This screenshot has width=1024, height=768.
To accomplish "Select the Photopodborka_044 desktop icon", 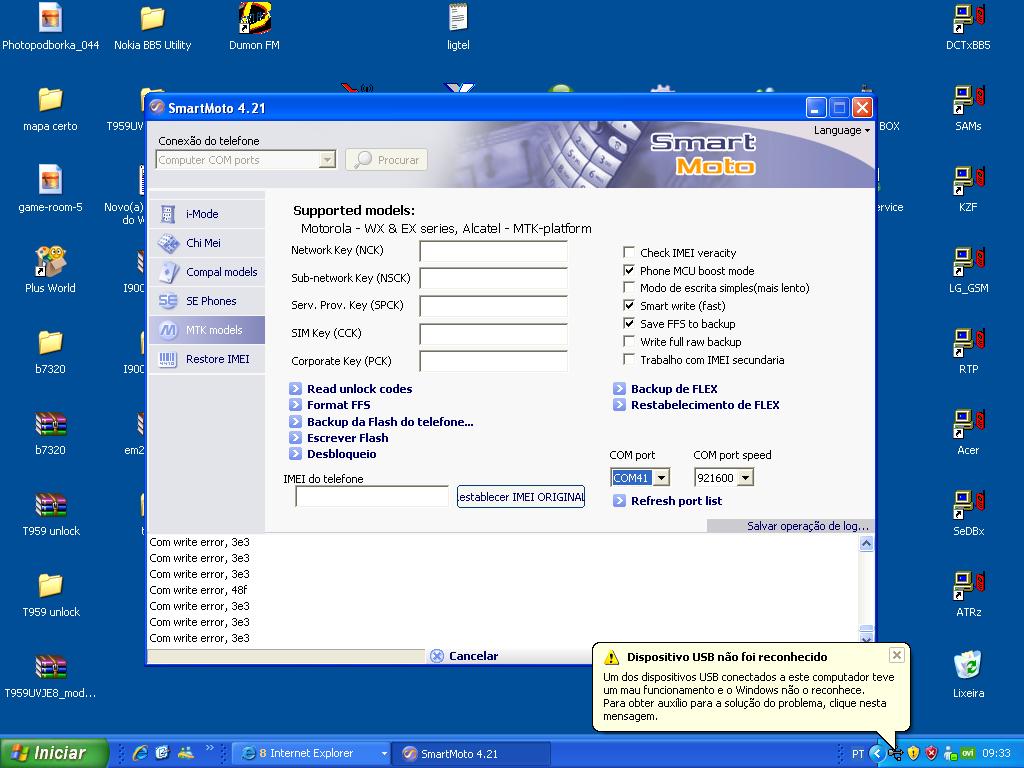I will pyautogui.click(x=50, y=27).
